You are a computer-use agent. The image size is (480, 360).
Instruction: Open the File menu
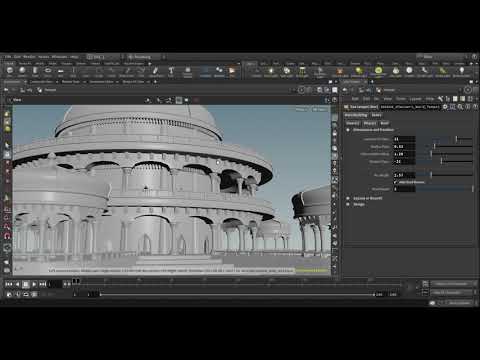(8, 57)
